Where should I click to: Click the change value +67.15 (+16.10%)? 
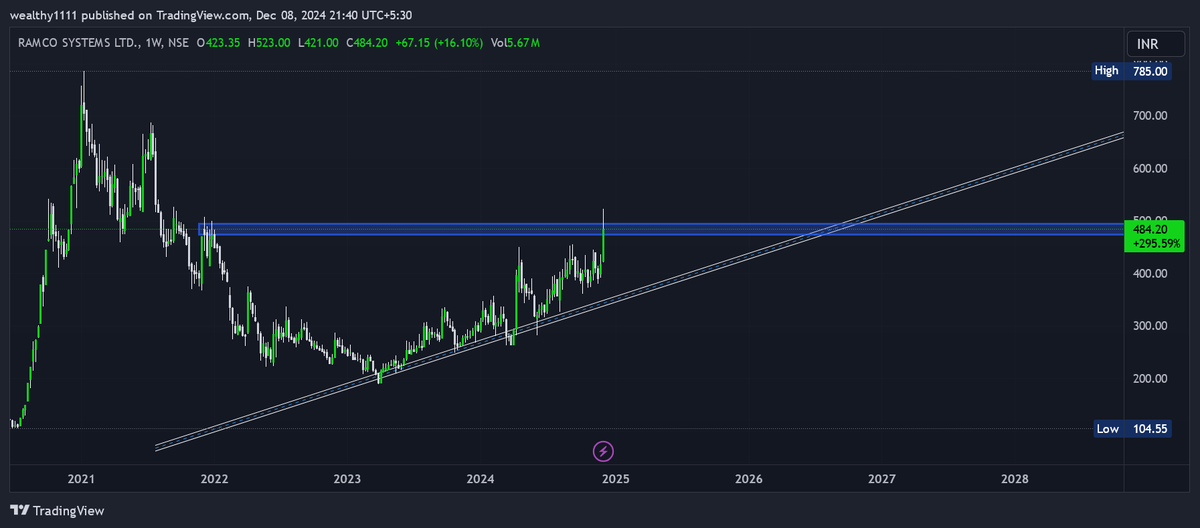tap(439, 43)
